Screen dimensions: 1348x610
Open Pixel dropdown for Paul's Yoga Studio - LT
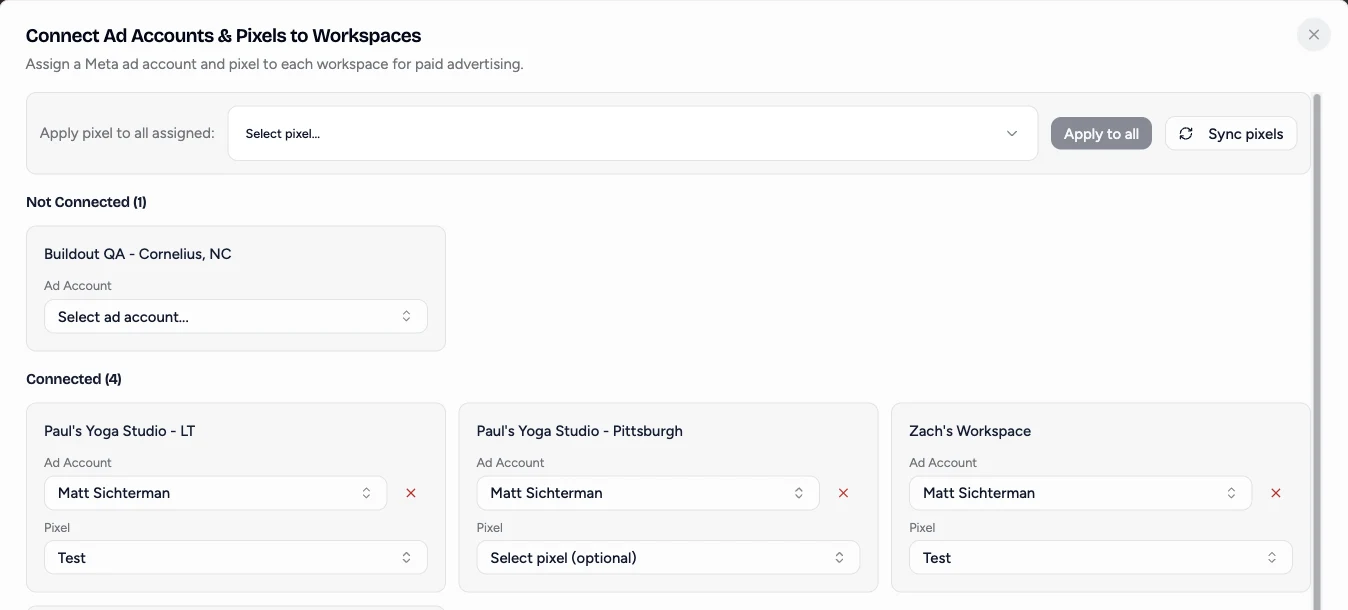(236, 558)
